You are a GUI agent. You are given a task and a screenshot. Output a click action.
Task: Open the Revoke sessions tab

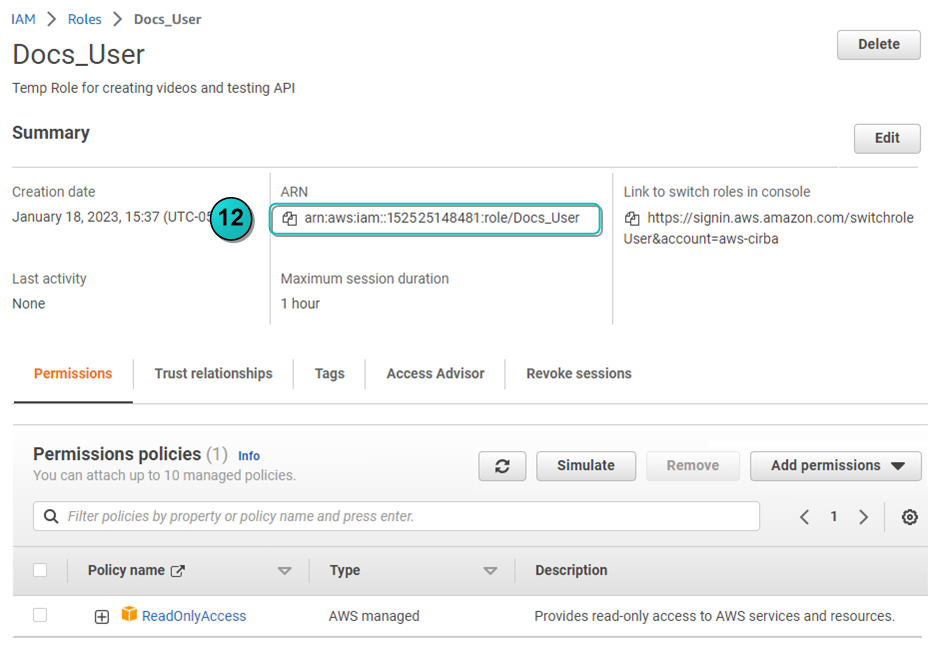click(x=579, y=373)
